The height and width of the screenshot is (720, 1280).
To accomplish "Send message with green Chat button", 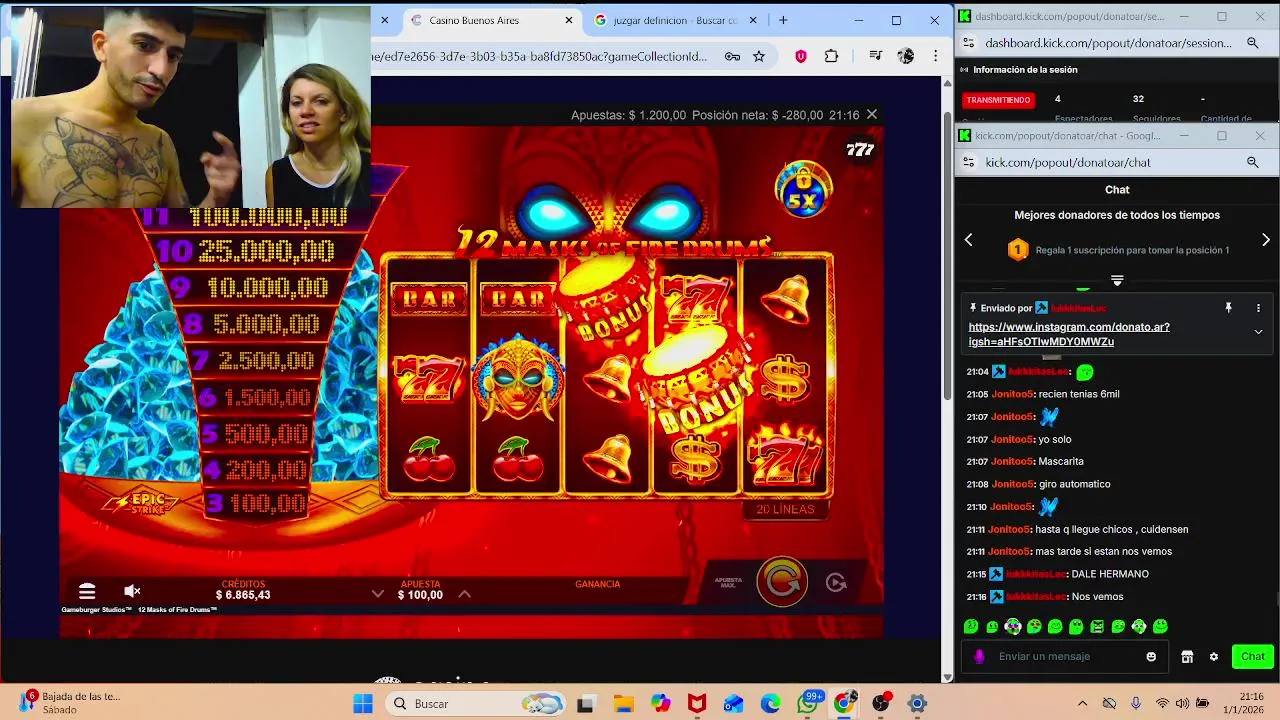I will coord(1253,656).
